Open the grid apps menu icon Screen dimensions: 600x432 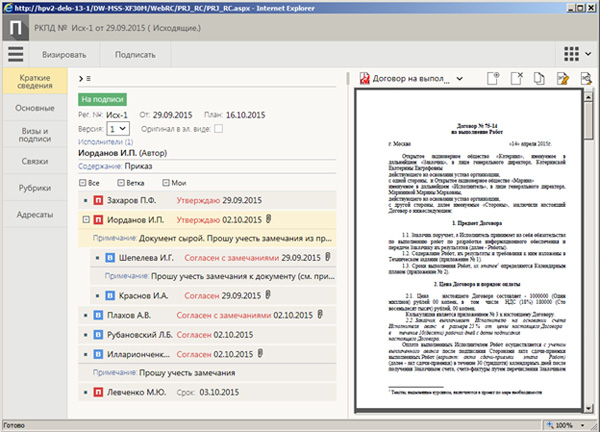click(x=571, y=54)
